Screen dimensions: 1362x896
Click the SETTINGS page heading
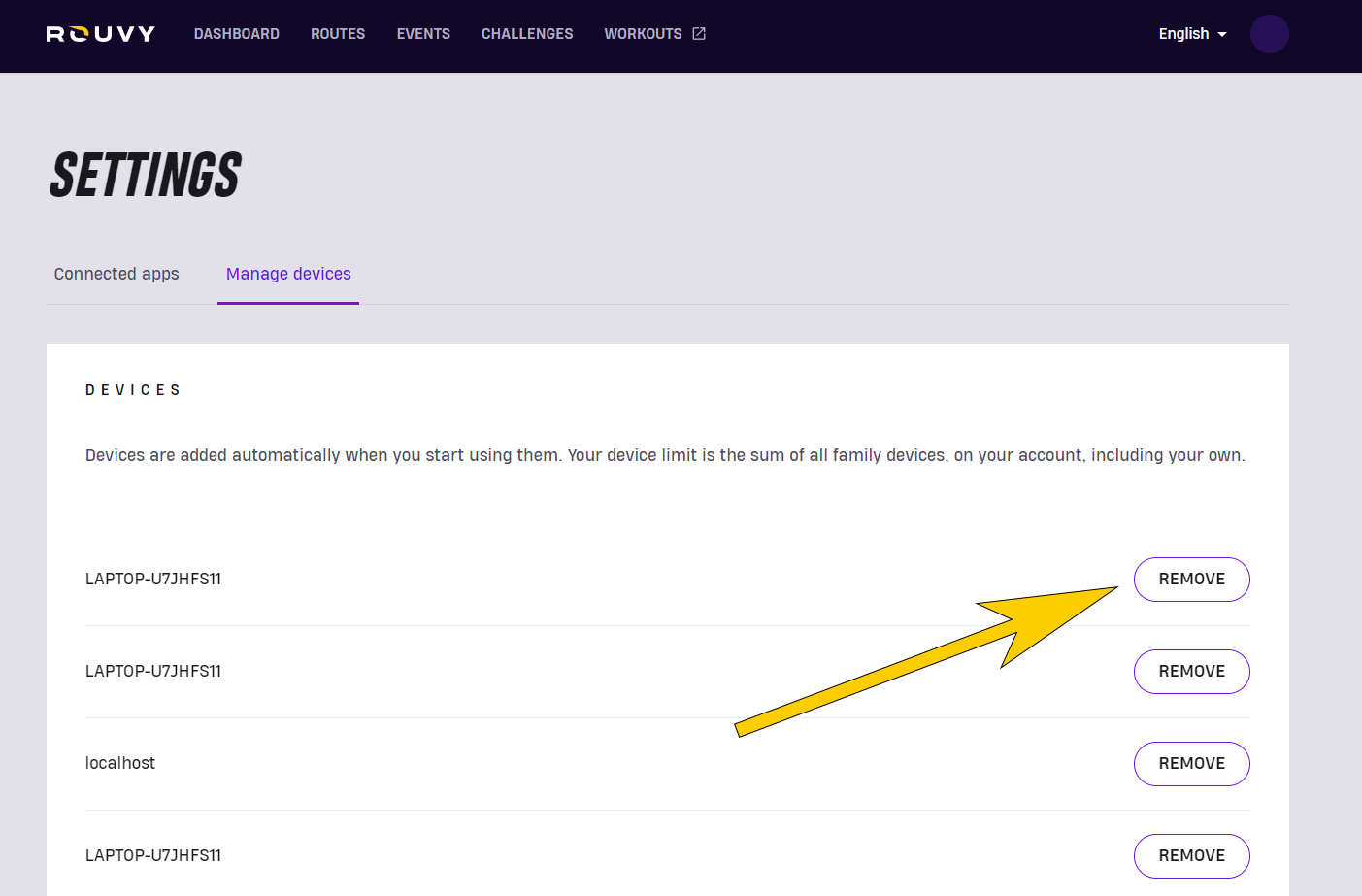pyautogui.click(x=146, y=176)
